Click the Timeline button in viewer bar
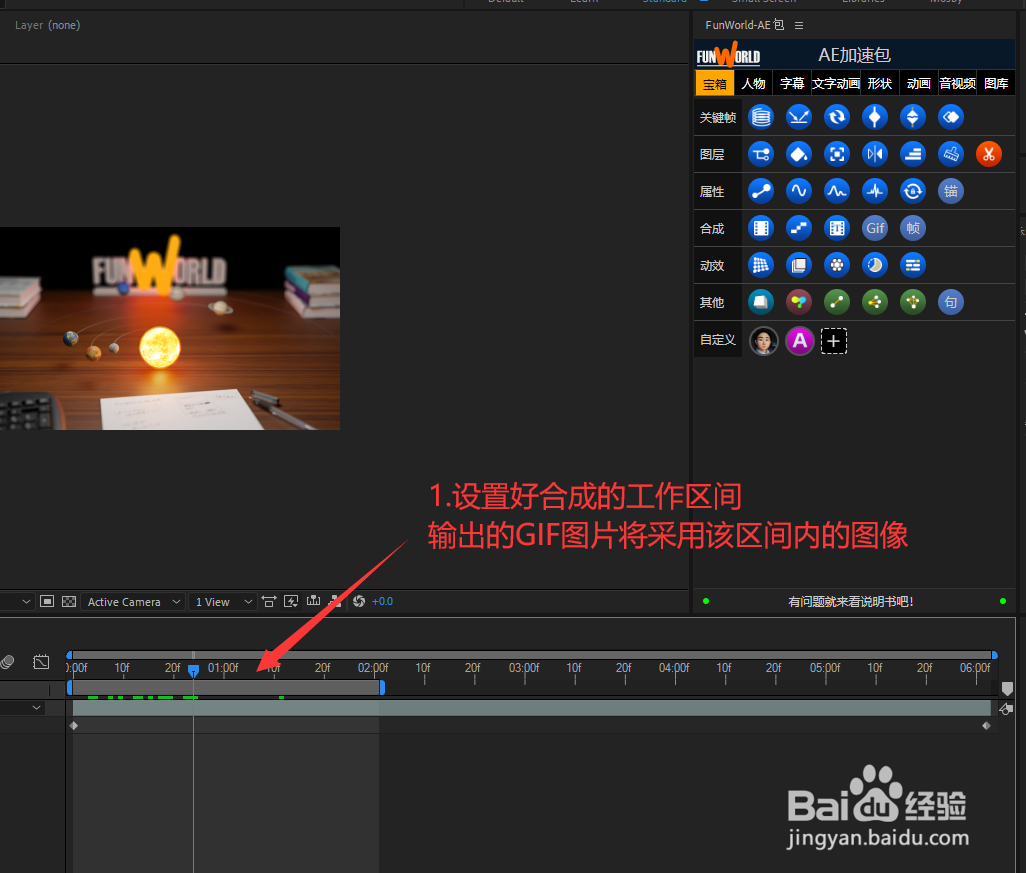Screen dimensions: 1026x873 (313, 601)
